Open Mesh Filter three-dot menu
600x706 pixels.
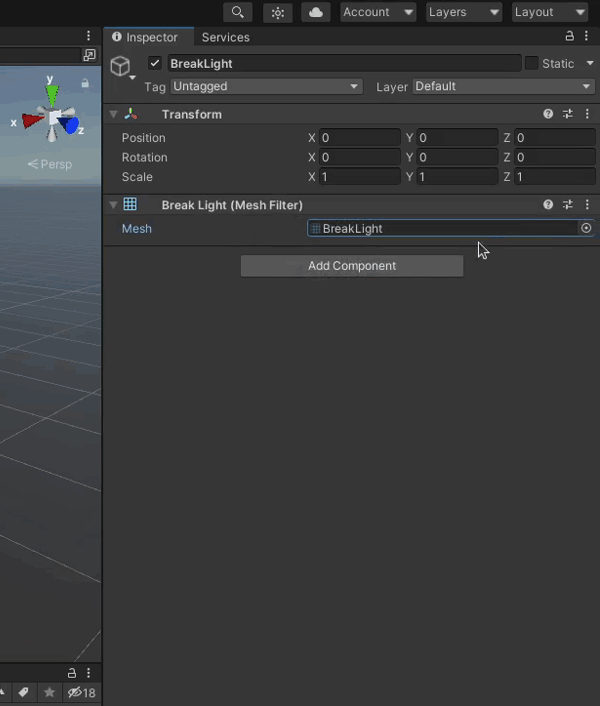point(587,204)
